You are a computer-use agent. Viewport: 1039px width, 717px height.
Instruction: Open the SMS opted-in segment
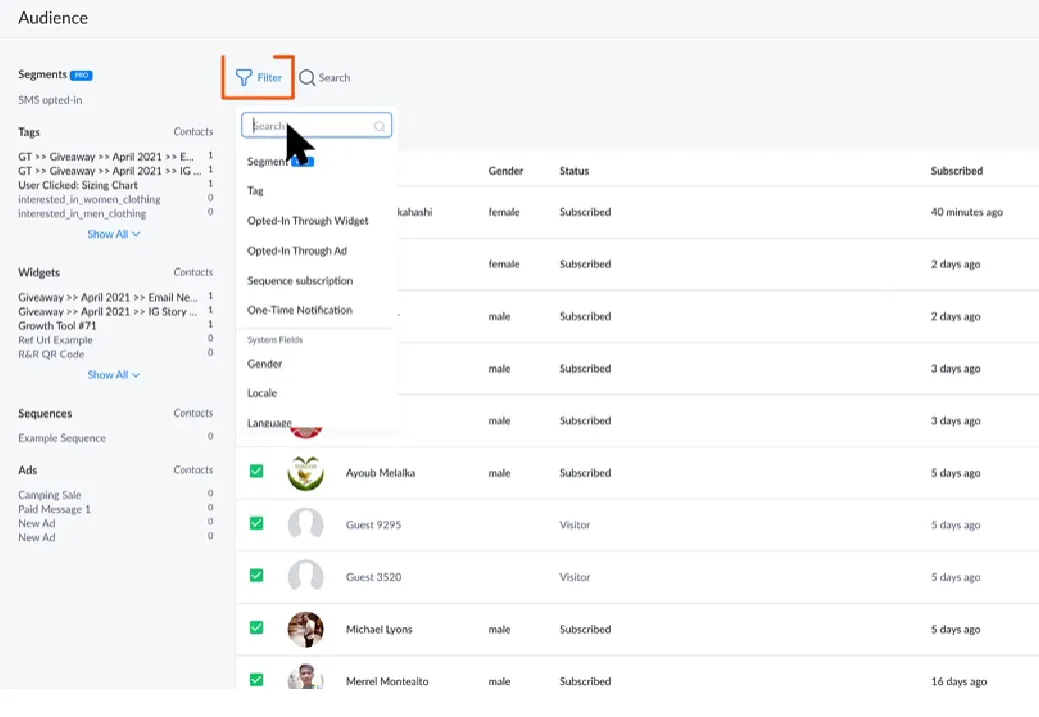[50, 100]
